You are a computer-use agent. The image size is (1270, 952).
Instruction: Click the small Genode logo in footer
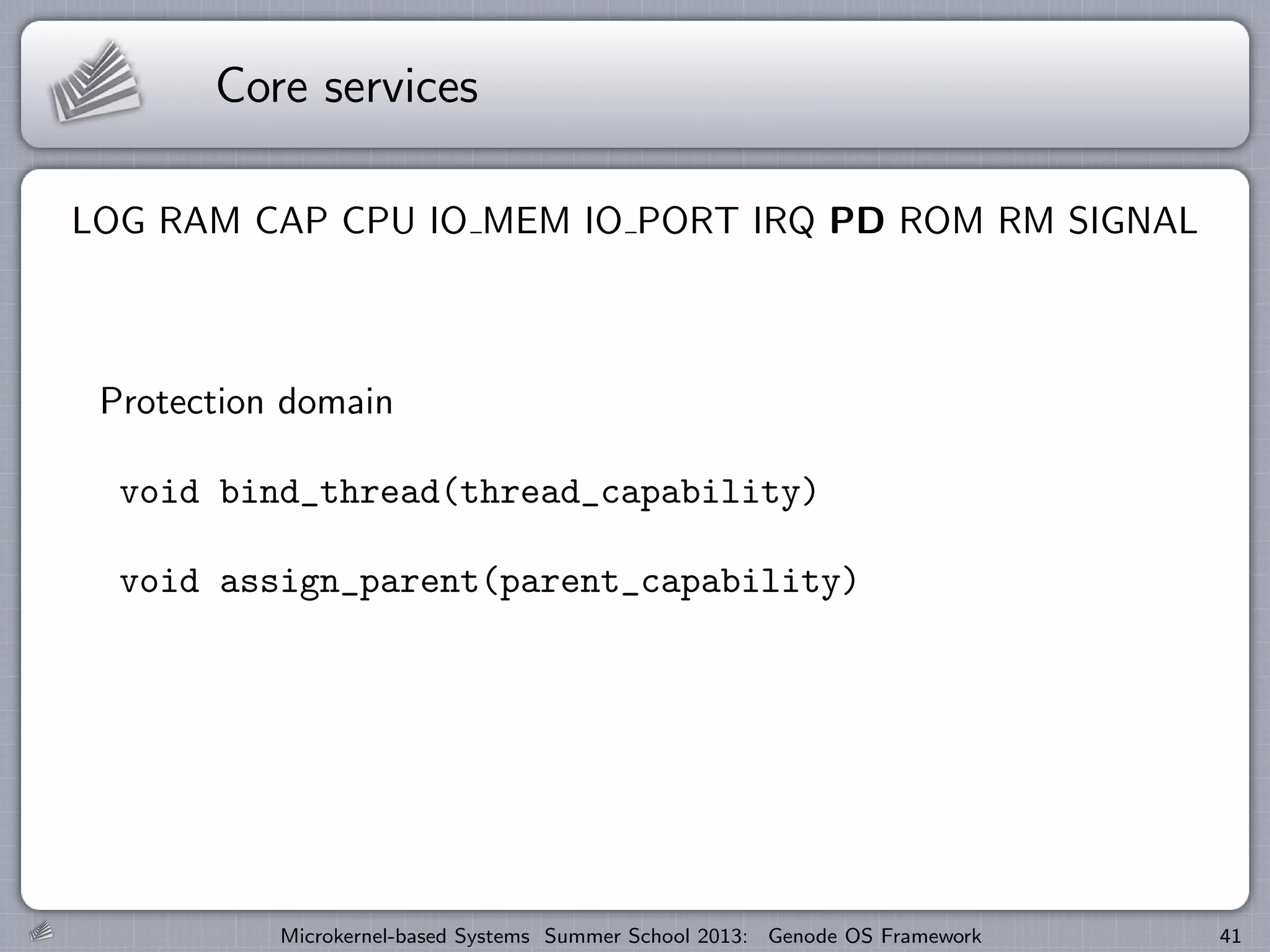[x=41, y=931]
